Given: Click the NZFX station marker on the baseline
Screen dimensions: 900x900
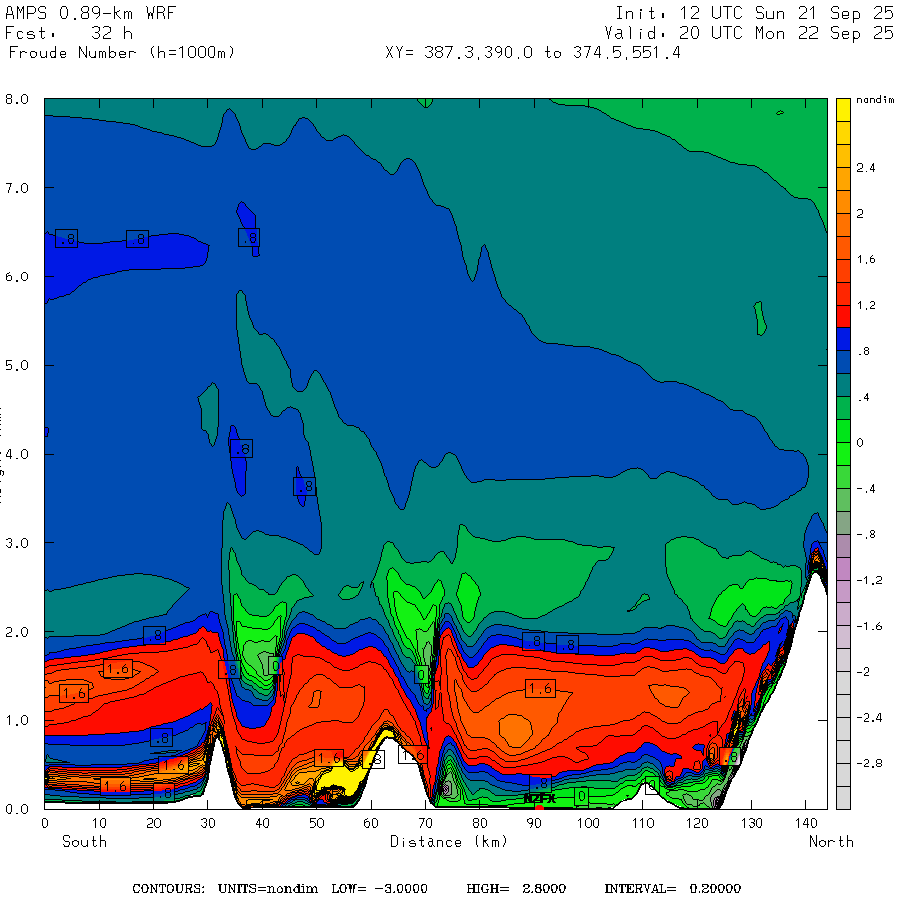Looking at the screenshot, I should pos(540,798).
